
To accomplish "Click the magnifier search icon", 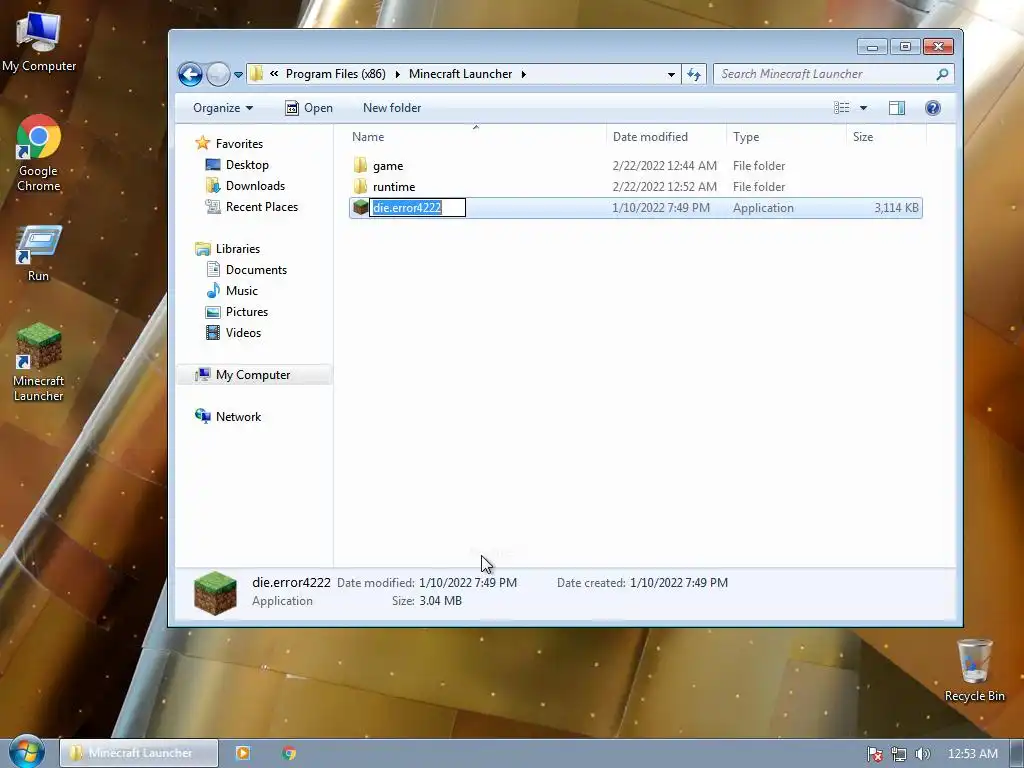I will [x=942, y=74].
